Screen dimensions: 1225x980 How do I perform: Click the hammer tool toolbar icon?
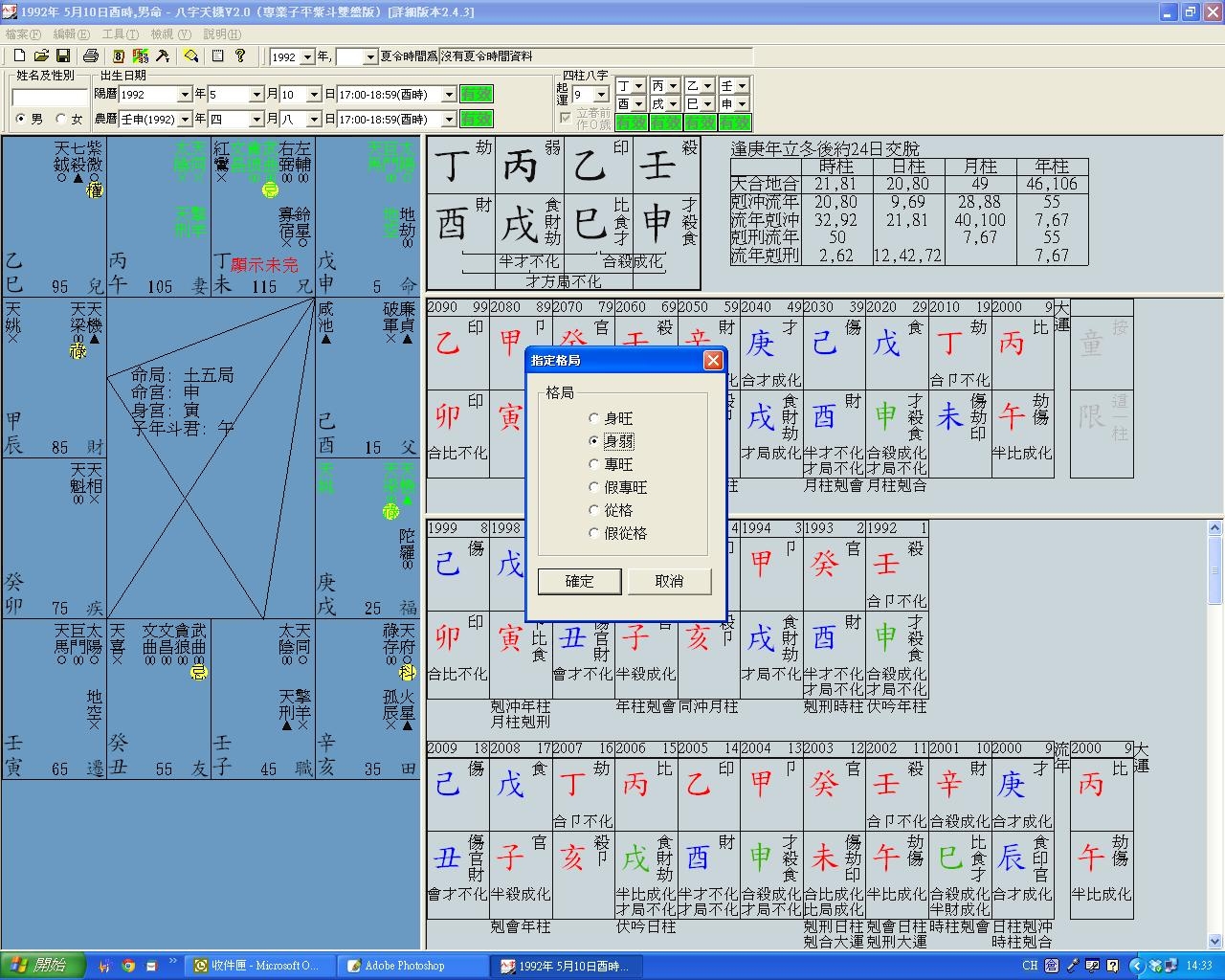[x=163, y=56]
